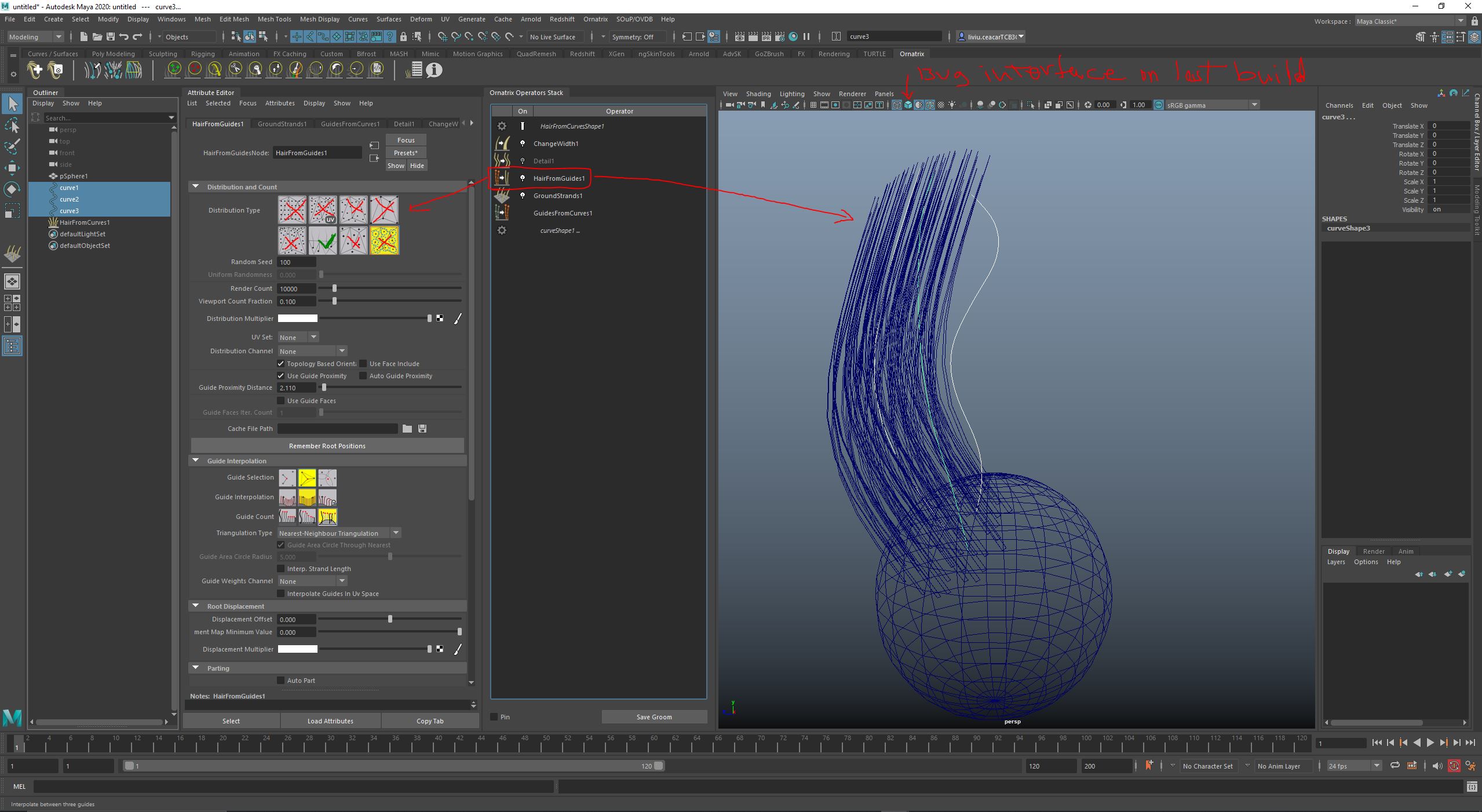
Task: Switch to the GroundStrands1 attribute tab
Action: (x=282, y=124)
